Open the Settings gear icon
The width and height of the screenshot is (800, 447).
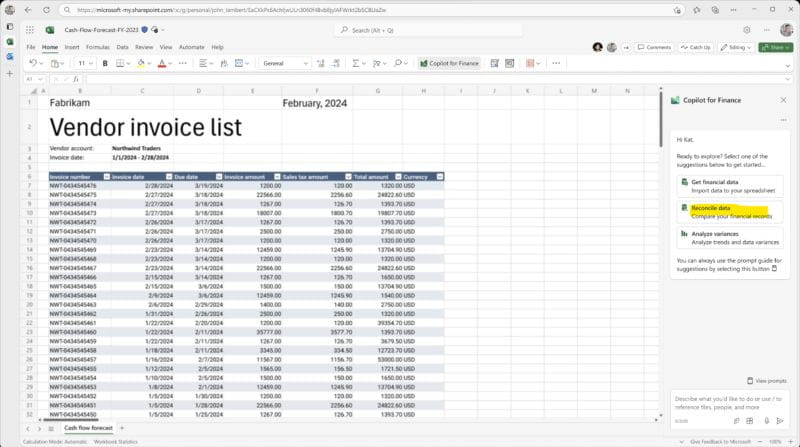click(746, 30)
